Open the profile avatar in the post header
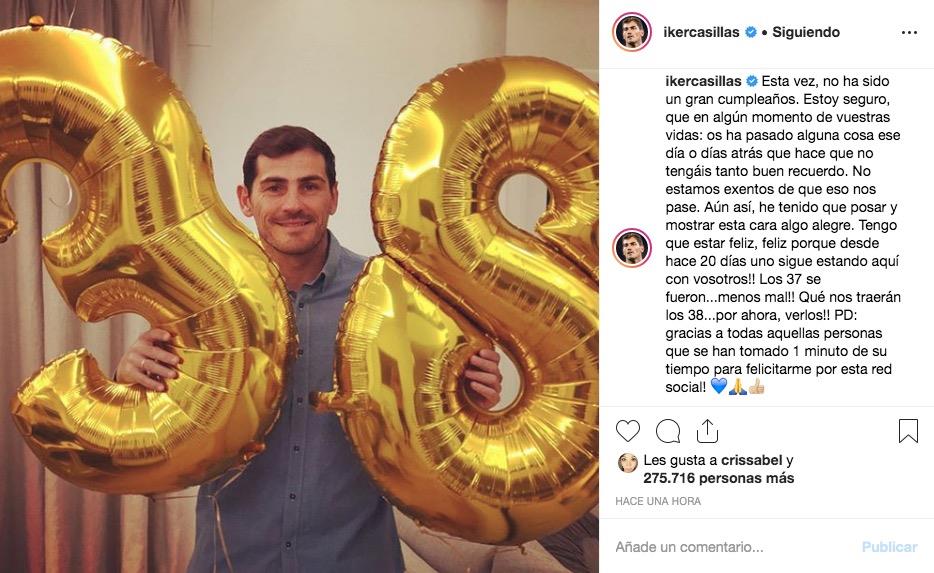This screenshot has width=934, height=573. tap(632, 32)
